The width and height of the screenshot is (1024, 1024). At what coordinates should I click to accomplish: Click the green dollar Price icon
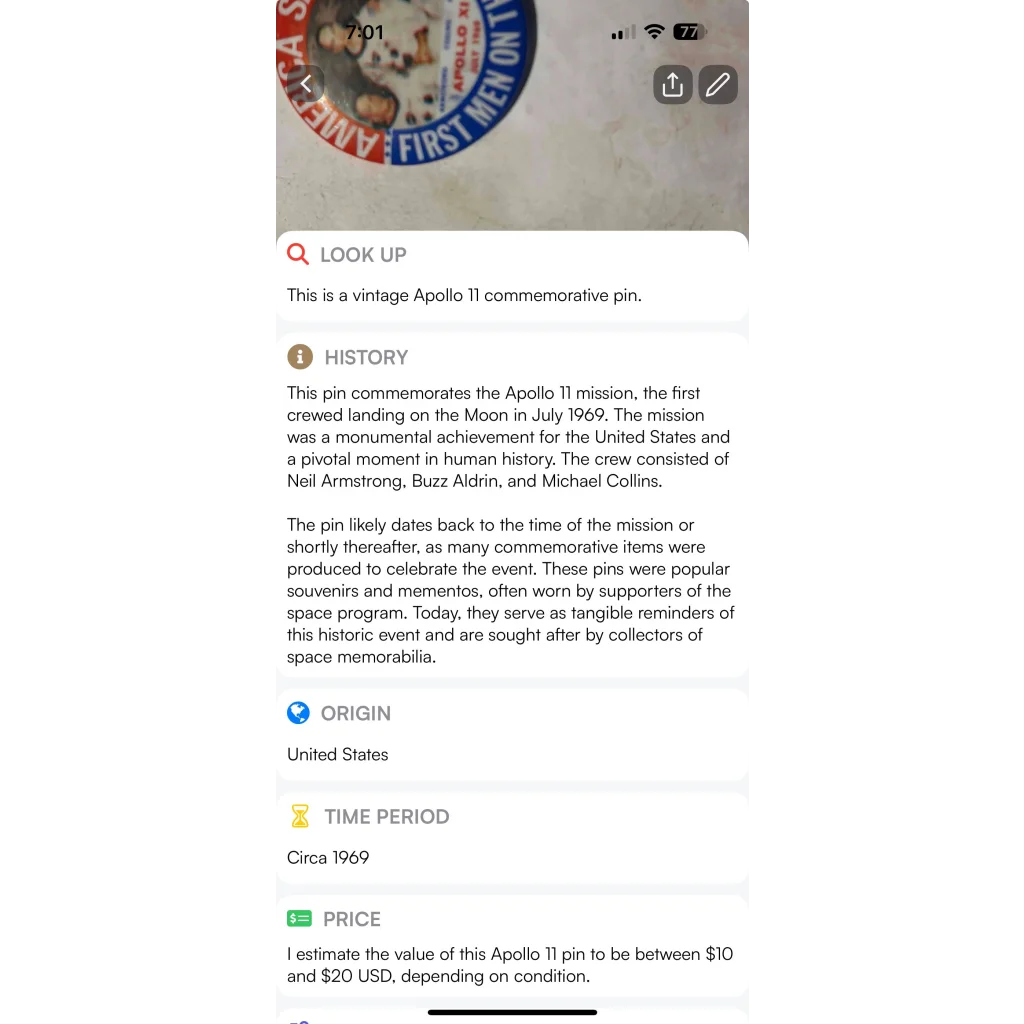[x=299, y=918]
